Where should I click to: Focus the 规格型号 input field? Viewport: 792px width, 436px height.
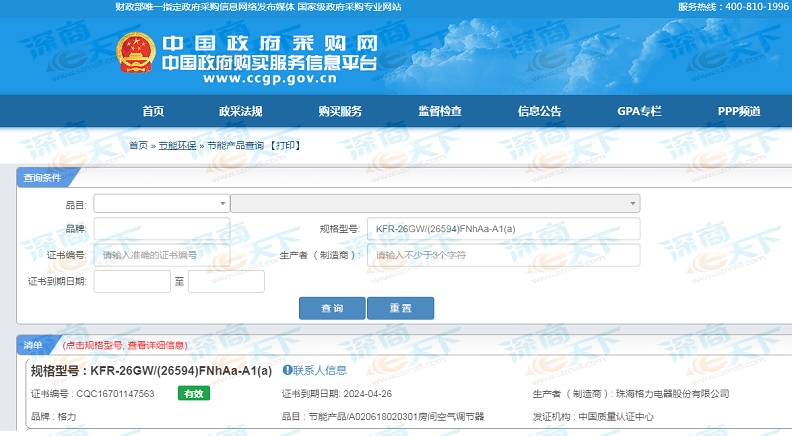click(504, 229)
